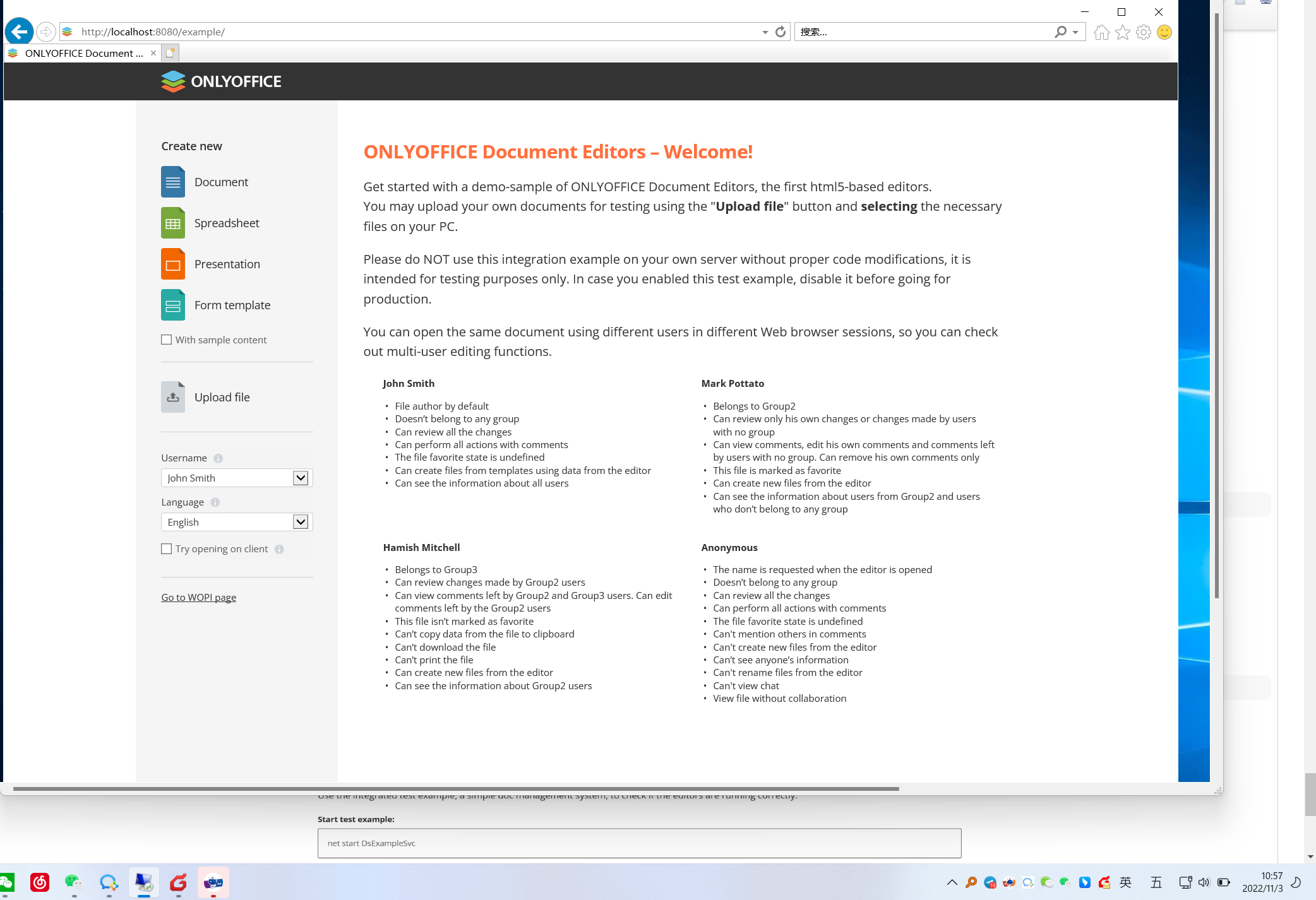The height and width of the screenshot is (900, 1316).
Task: Open the Username dropdown John Smith
Action: coord(237,478)
